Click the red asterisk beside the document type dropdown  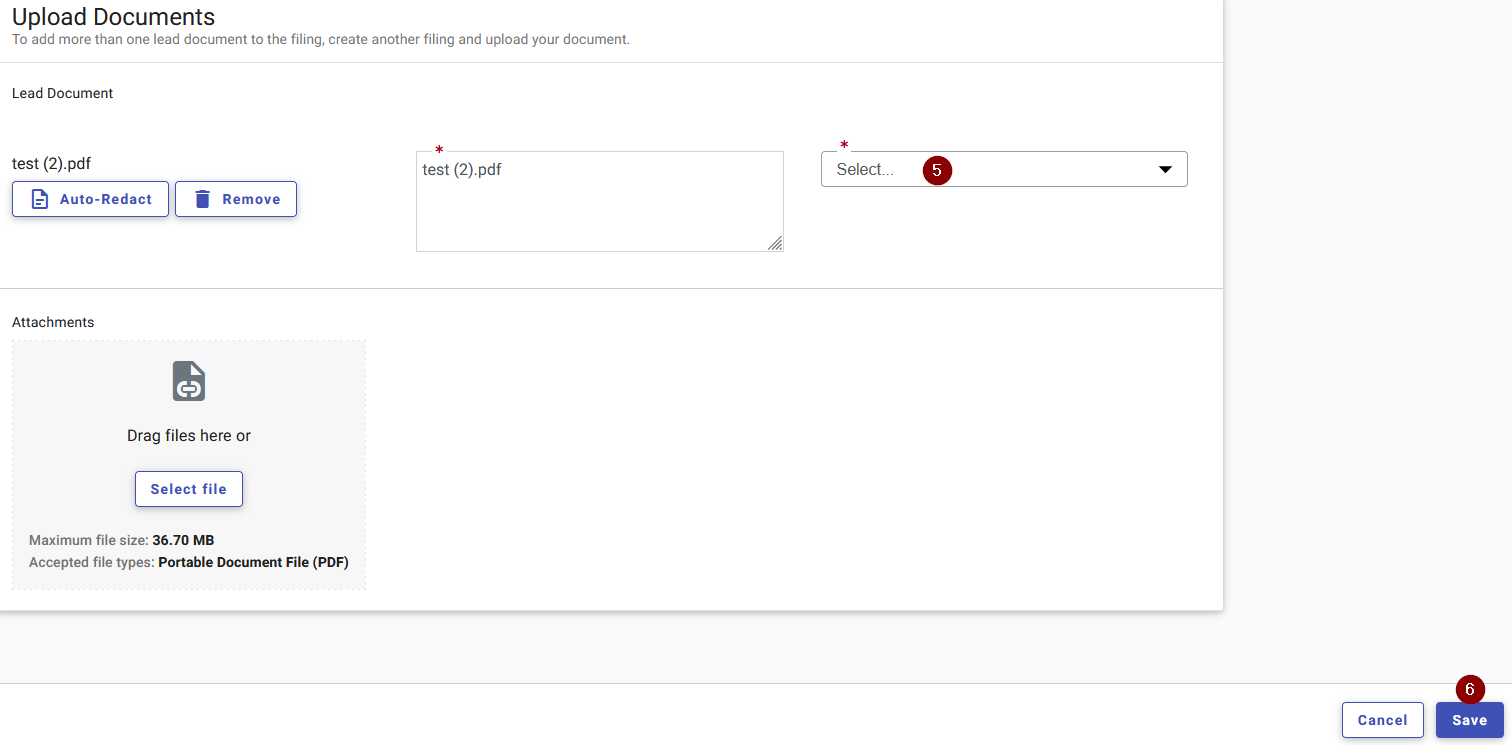844,145
